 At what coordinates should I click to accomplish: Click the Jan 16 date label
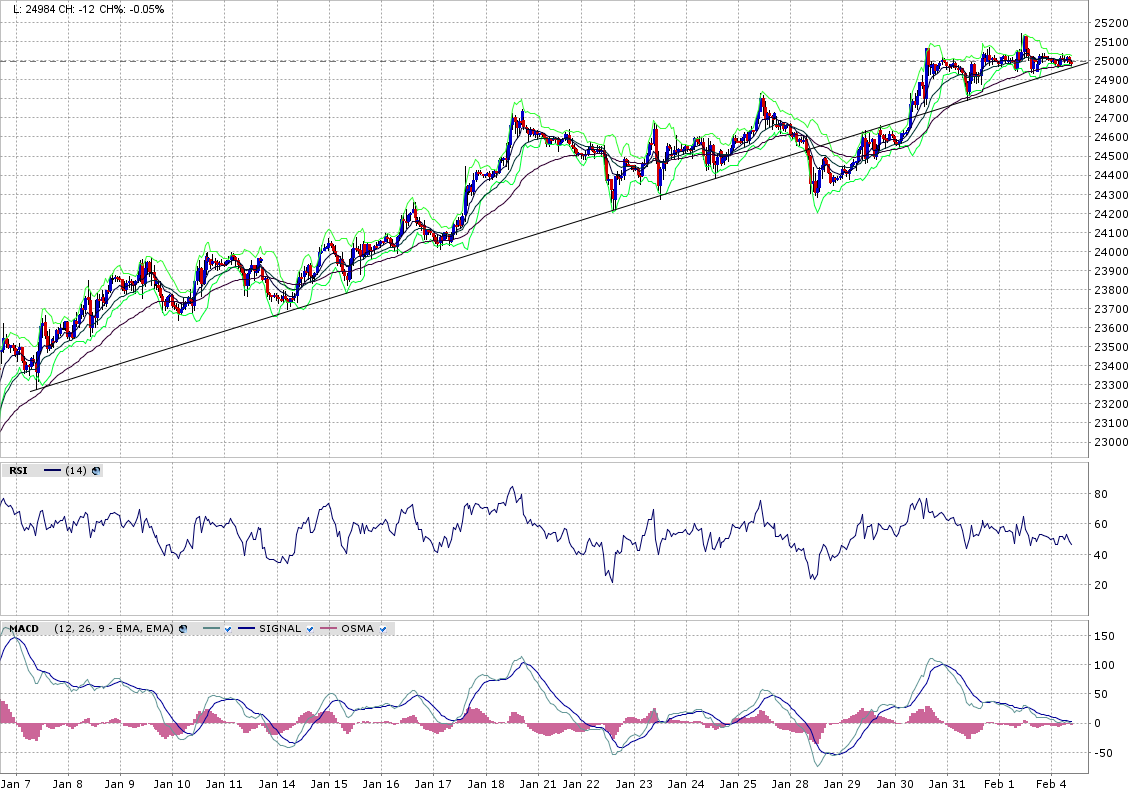[x=381, y=784]
